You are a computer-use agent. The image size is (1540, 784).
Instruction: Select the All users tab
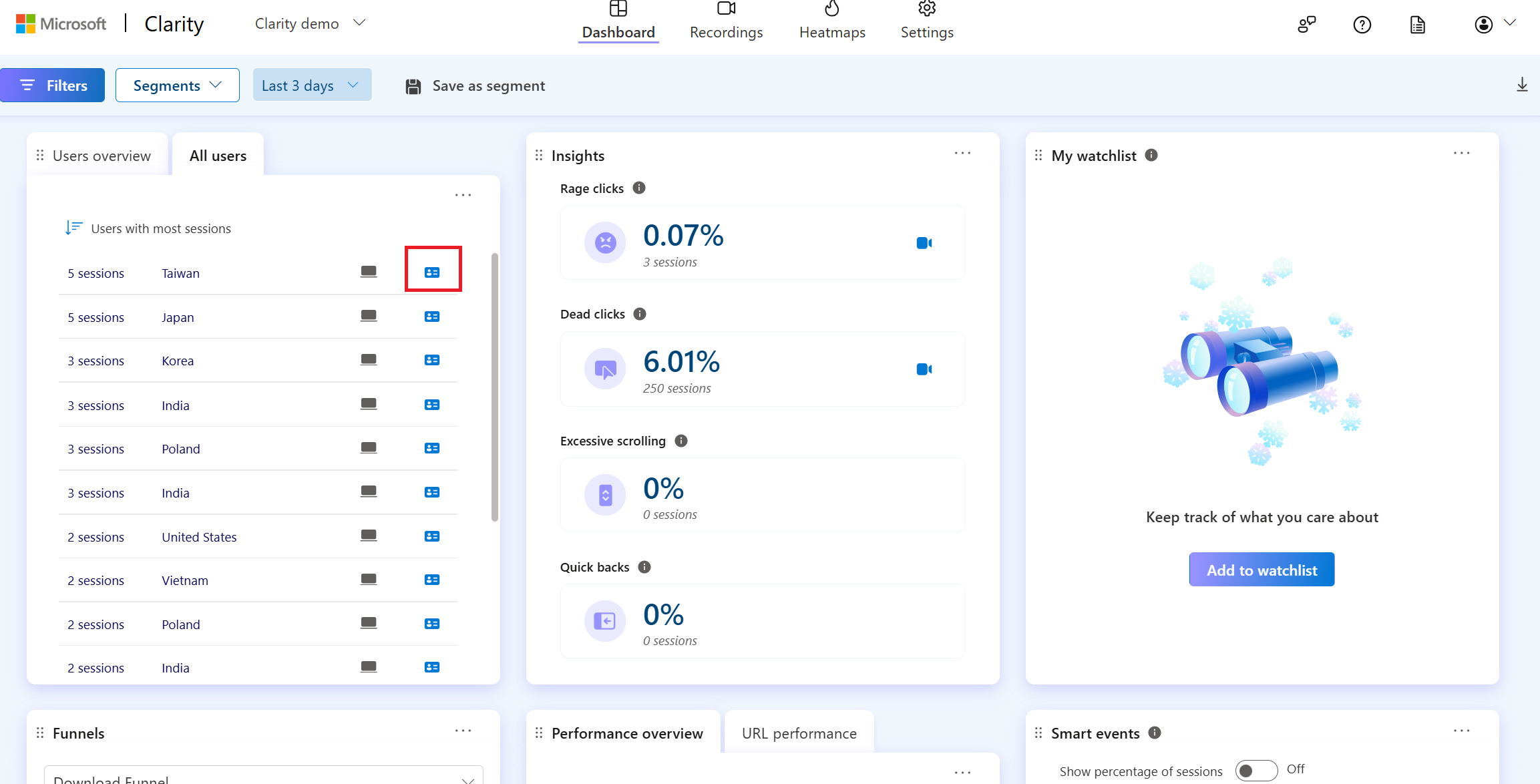(x=218, y=155)
